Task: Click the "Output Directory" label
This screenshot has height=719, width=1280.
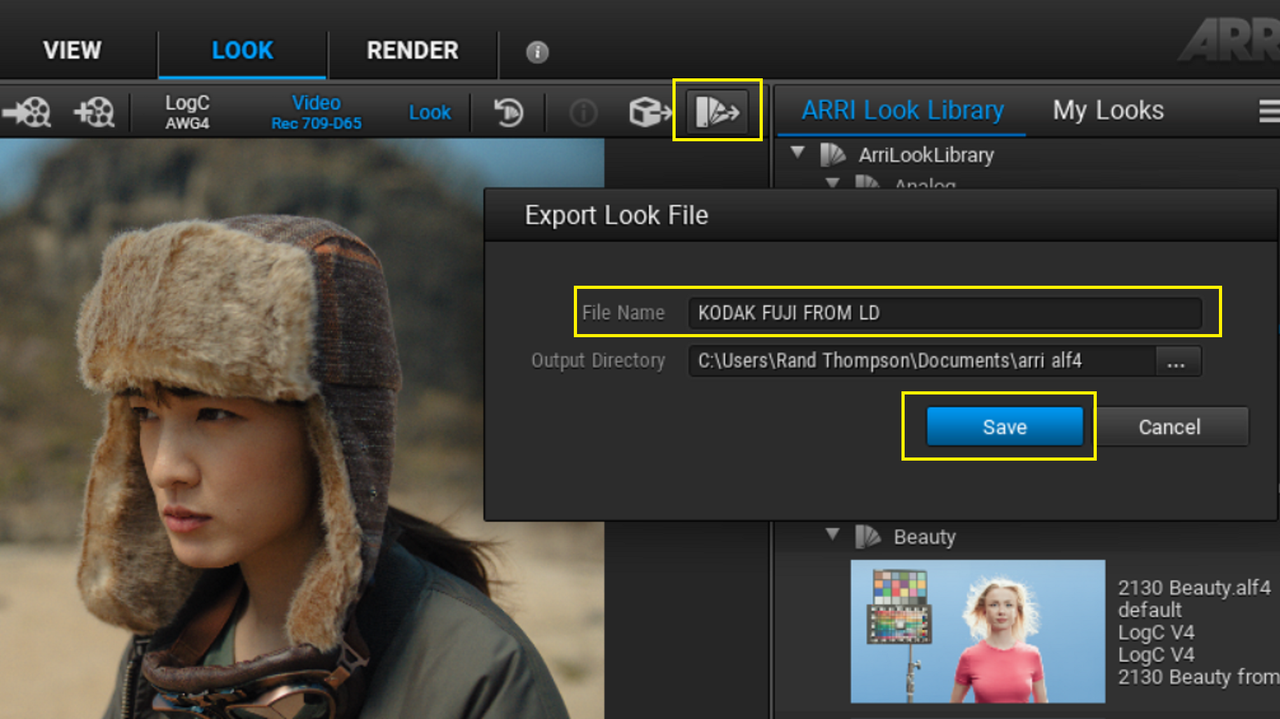Action: coord(598,361)
